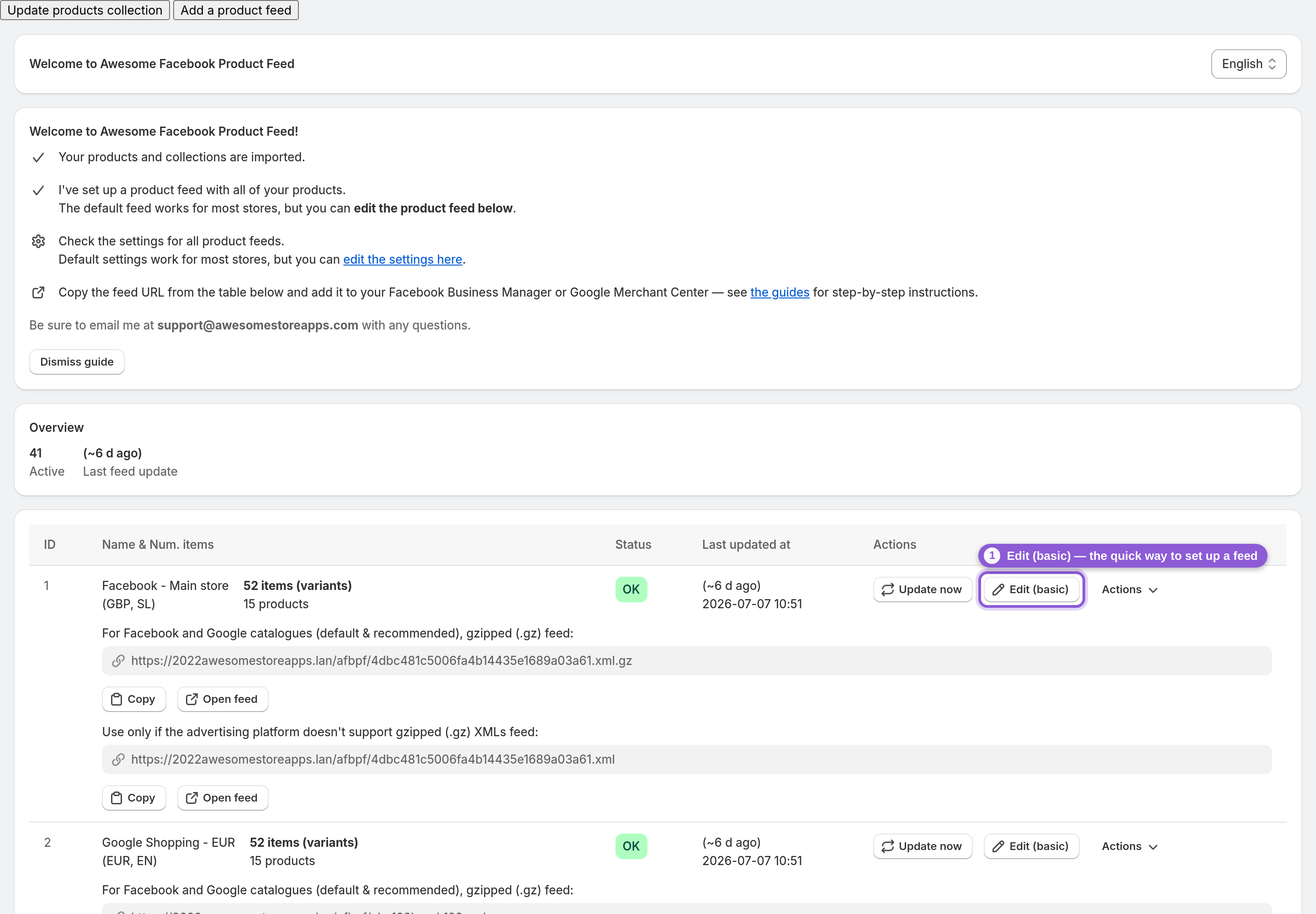Image resolution: width=1316 pixels, height=914 pixels.
Task: Dismiss the welcome guide
Action: click(x=77, y=362)
